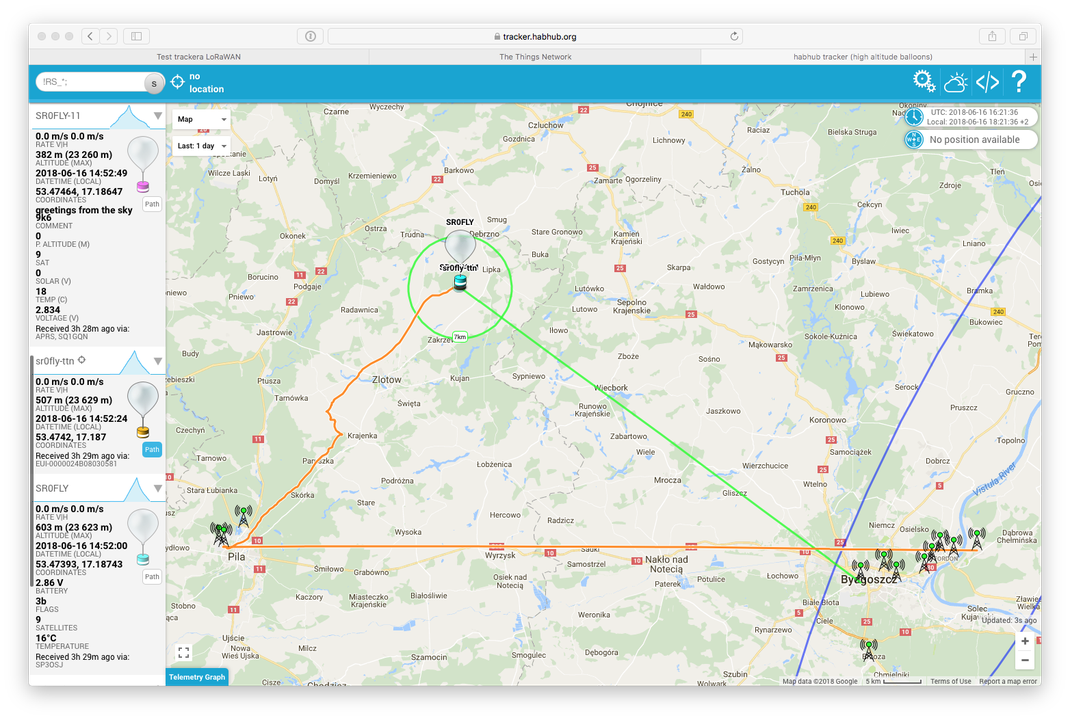The height and width of the screenshot is (720, 1070).
Task: Select the habhub tracker tab
Action: (x=863, y=57)
